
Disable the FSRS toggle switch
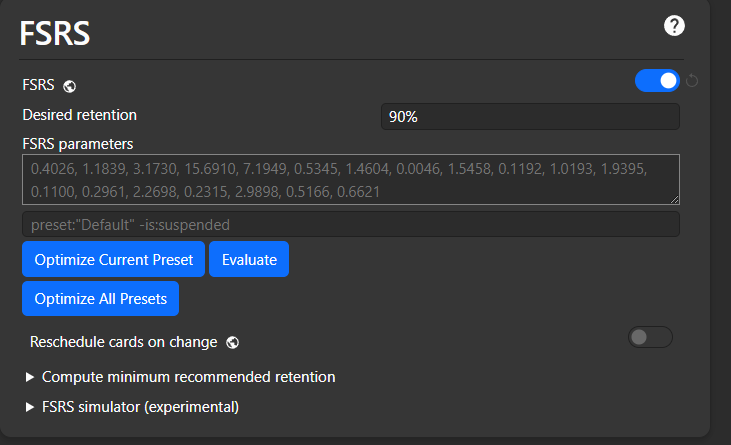point(657,81)
